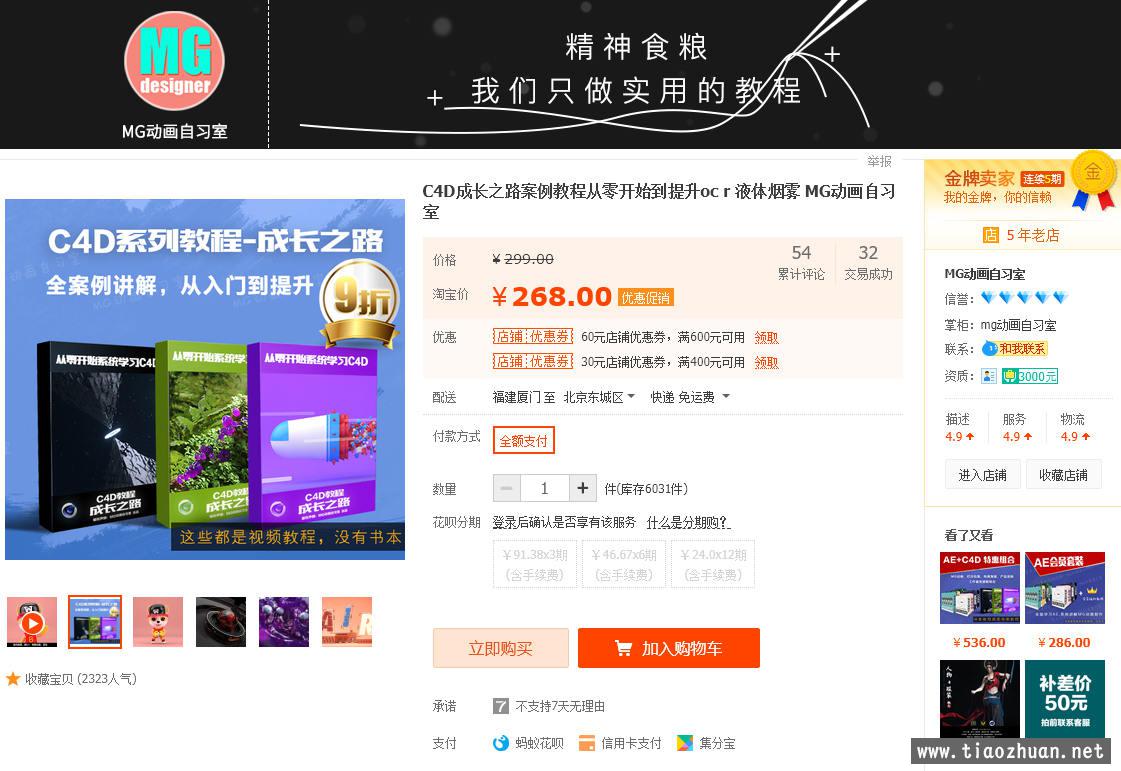Click the 金牌卖家 gold medal badge
Screen dimensions: 1121x771
point(1093,180)
